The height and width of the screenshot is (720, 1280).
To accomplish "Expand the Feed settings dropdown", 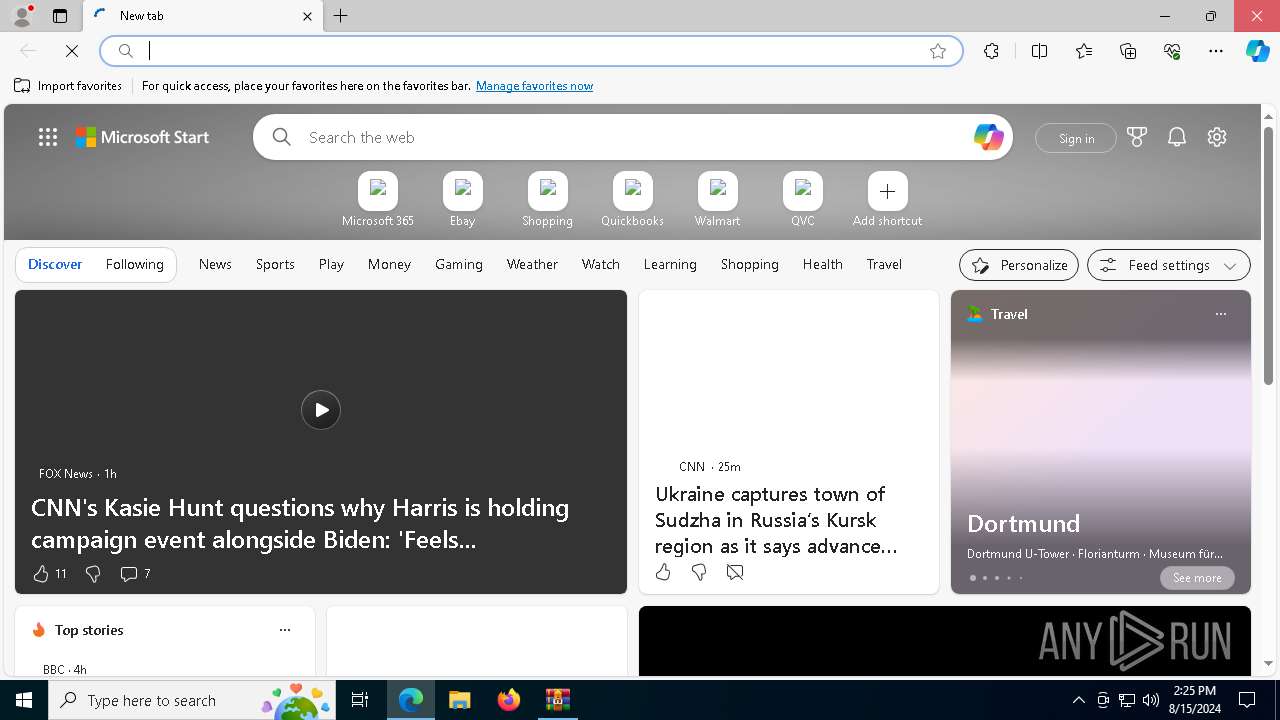I will 1169,265.
